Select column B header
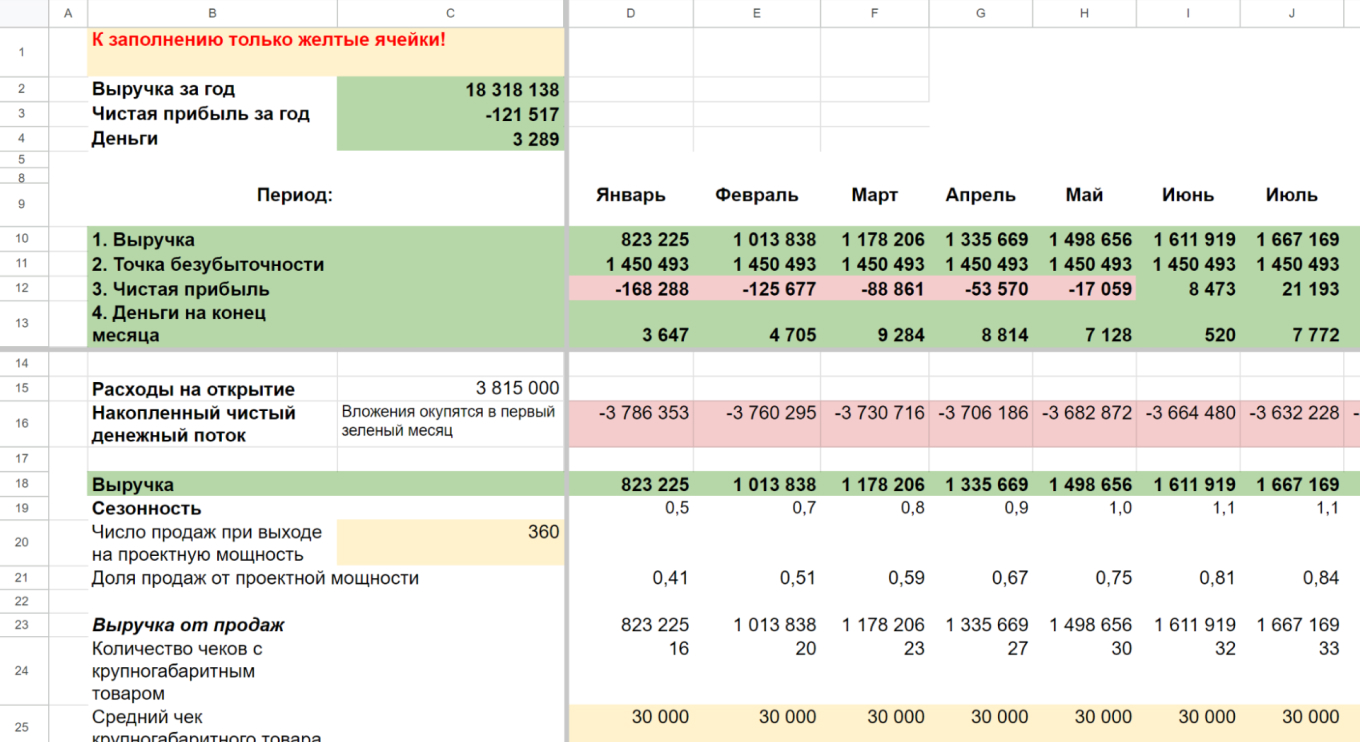 [212, 13]
